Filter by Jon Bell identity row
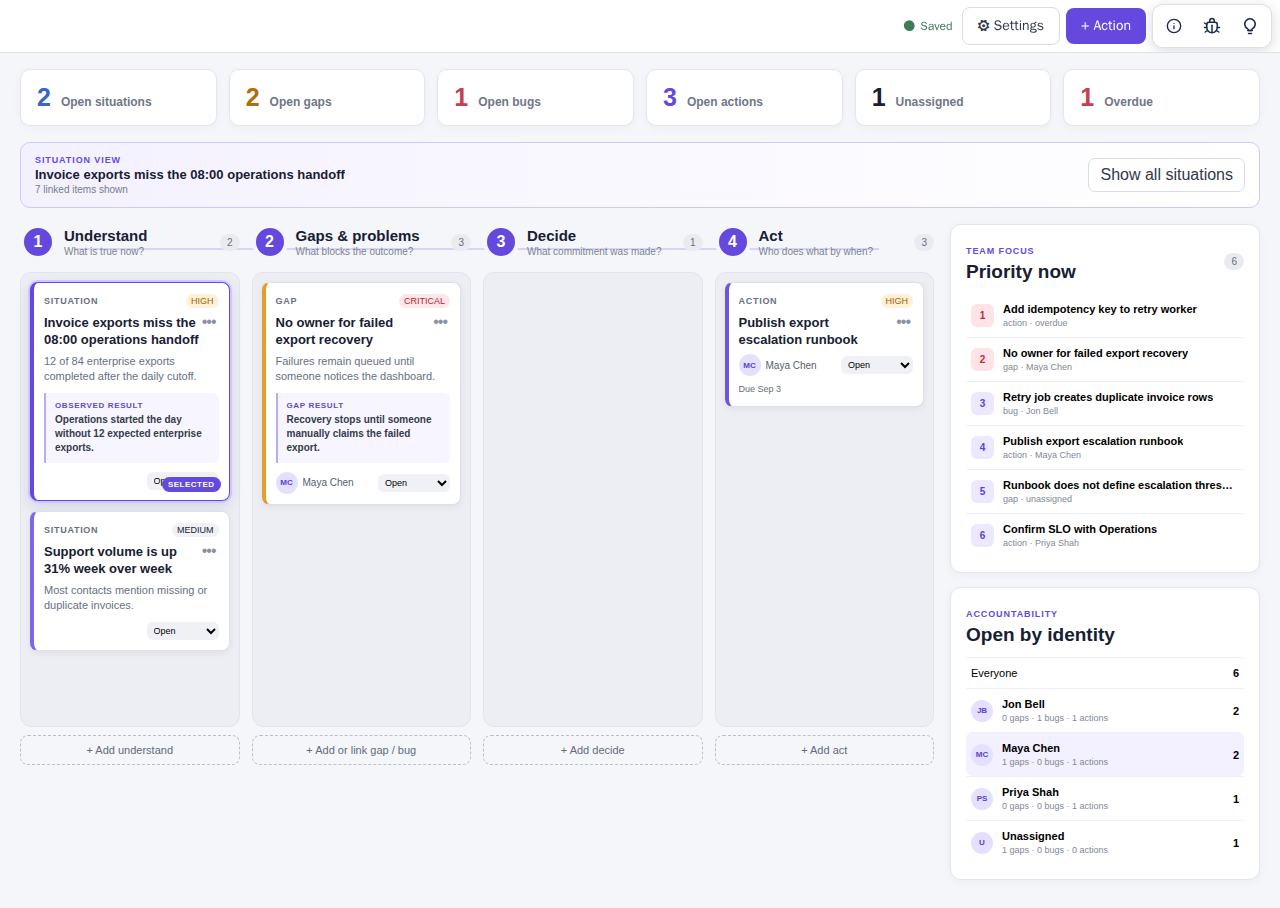The image size is (1280, 908). (1105, 711)
